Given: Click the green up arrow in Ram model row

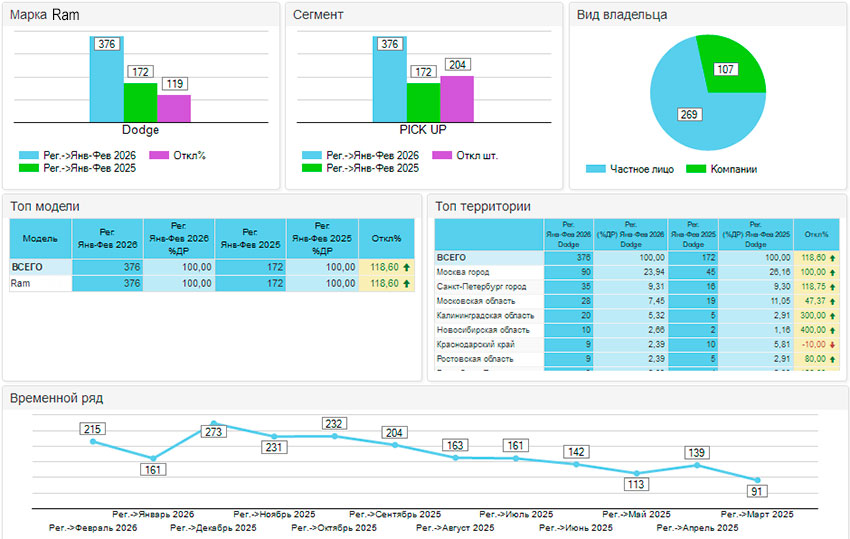Looking at the screenshot, I should click(x=406, y=284).
